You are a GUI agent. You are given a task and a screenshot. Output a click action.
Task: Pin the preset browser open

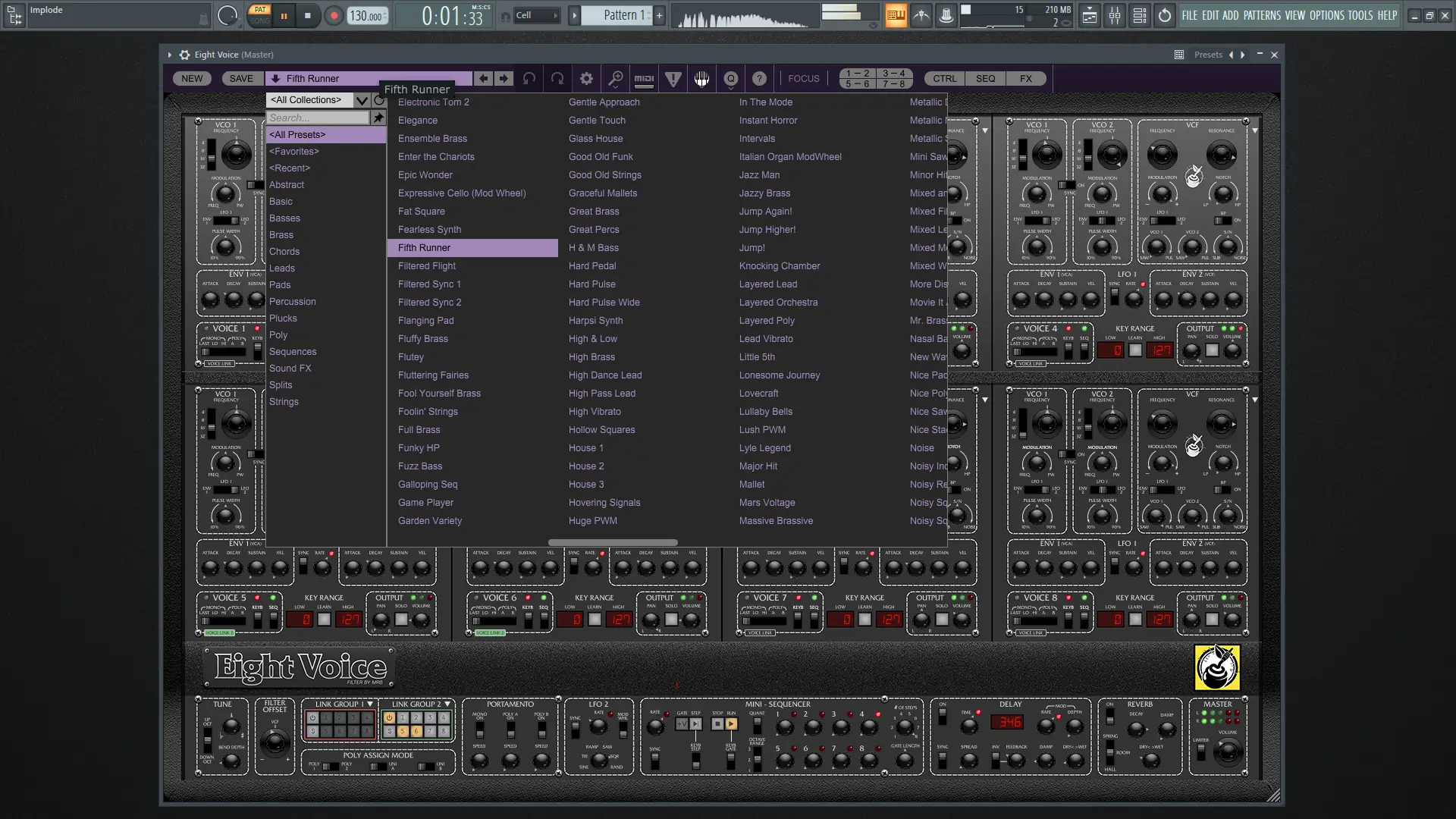(x=378, y=118)
